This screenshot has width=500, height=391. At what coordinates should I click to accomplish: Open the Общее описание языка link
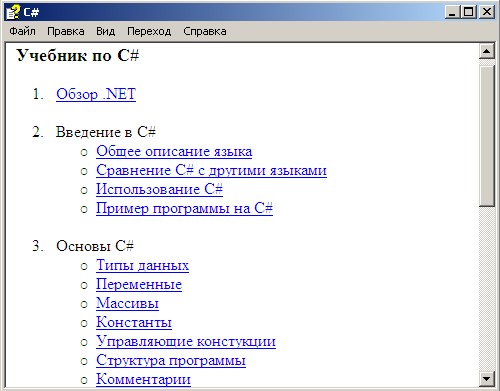(174, 151)
